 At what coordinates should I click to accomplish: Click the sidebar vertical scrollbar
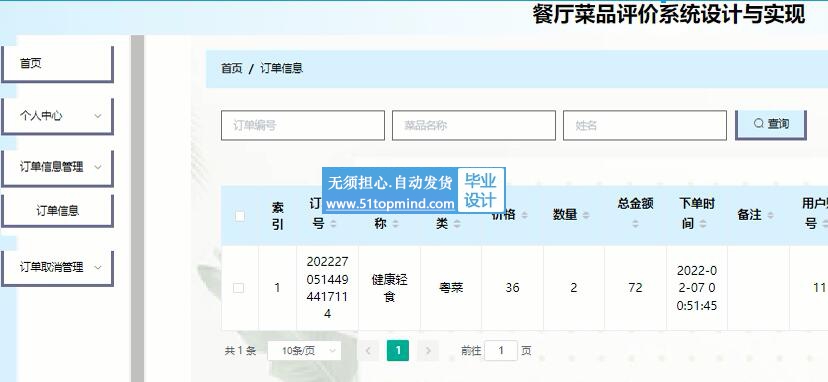click(x=137, y=209)
